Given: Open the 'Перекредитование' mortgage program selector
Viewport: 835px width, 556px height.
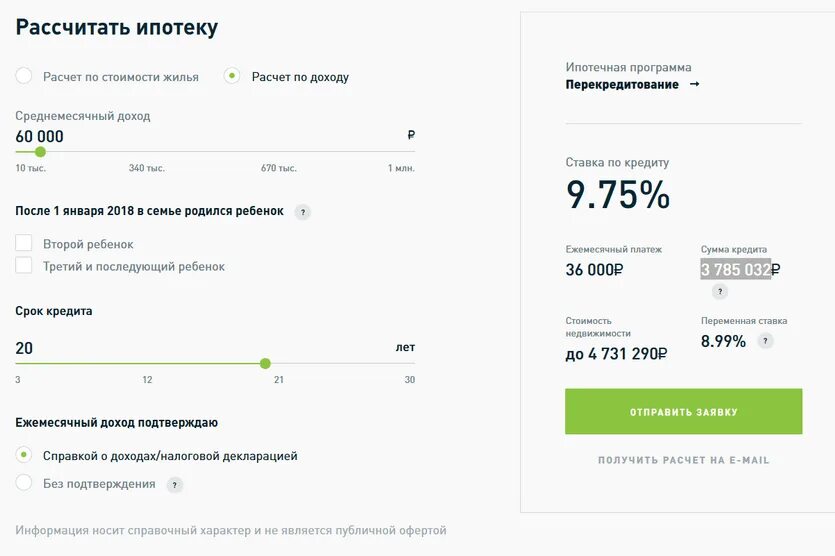Looking at the screenshot, I should pyautogui.click(x=622, y=85).
